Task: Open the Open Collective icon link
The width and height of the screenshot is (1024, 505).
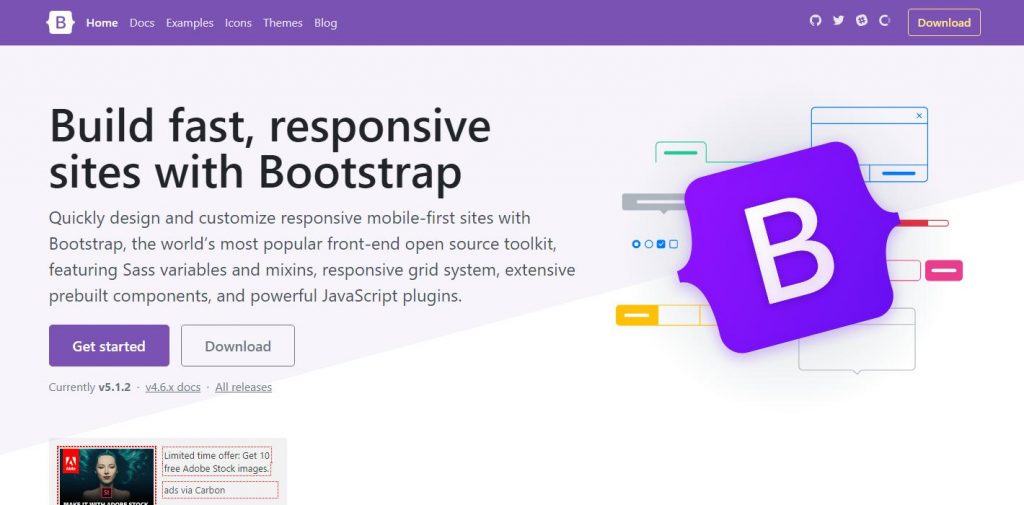Action: [x=885, y=20]
